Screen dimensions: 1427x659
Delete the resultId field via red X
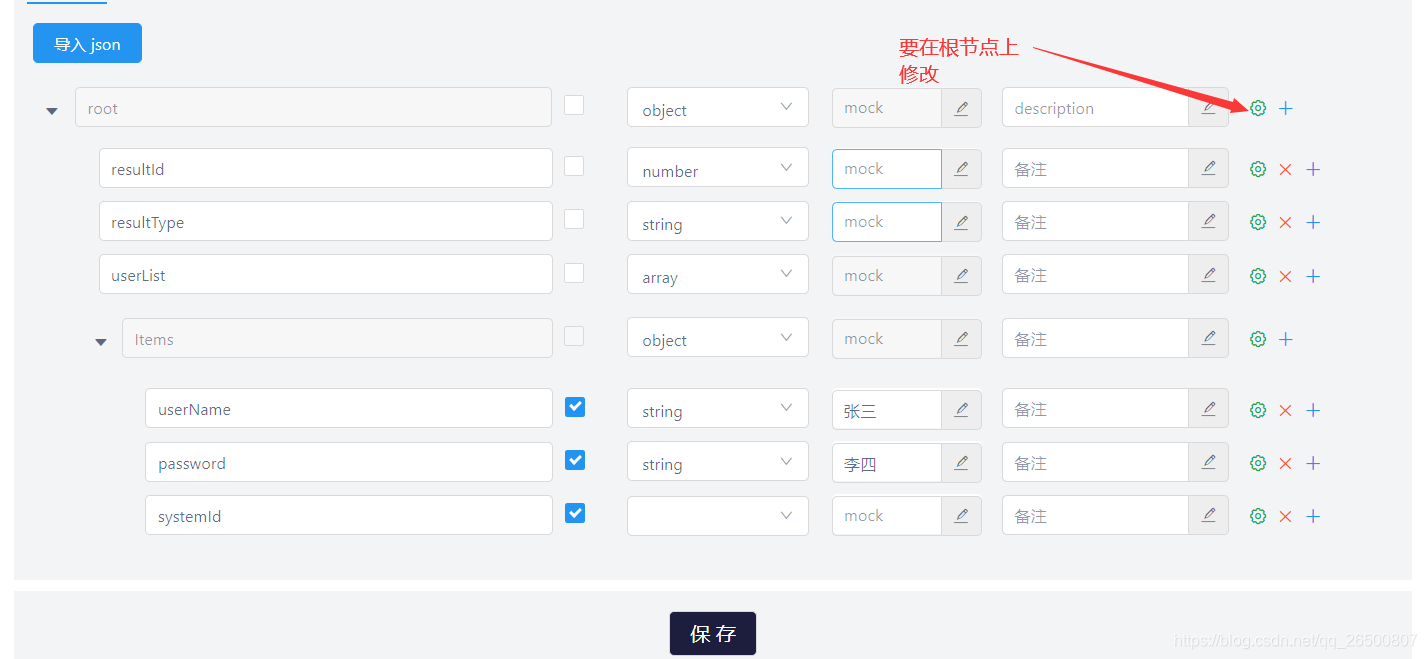pos(1285,169)
